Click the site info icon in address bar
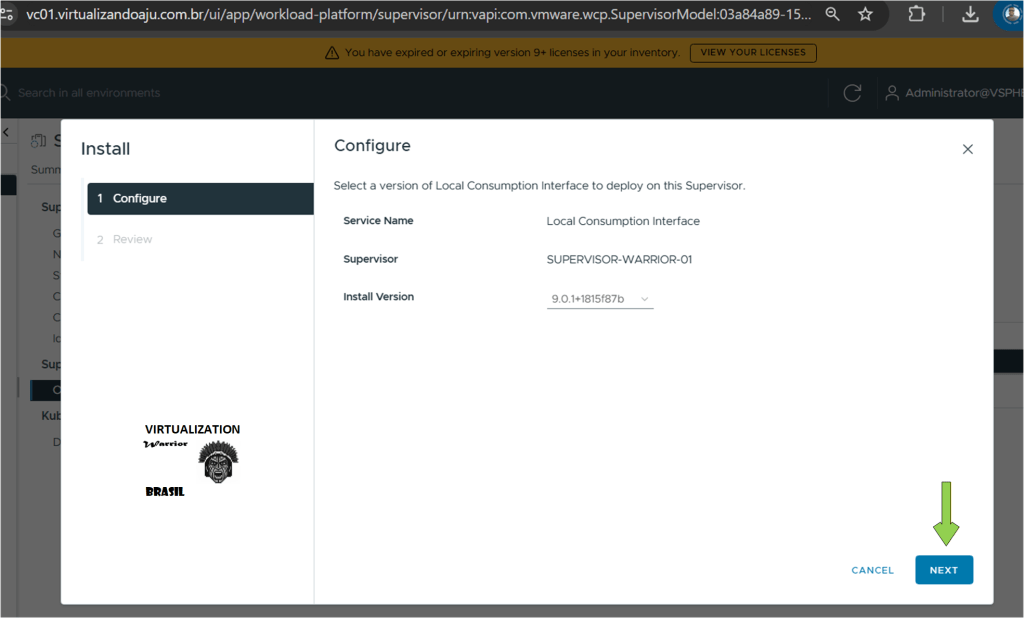 point(8,14)
